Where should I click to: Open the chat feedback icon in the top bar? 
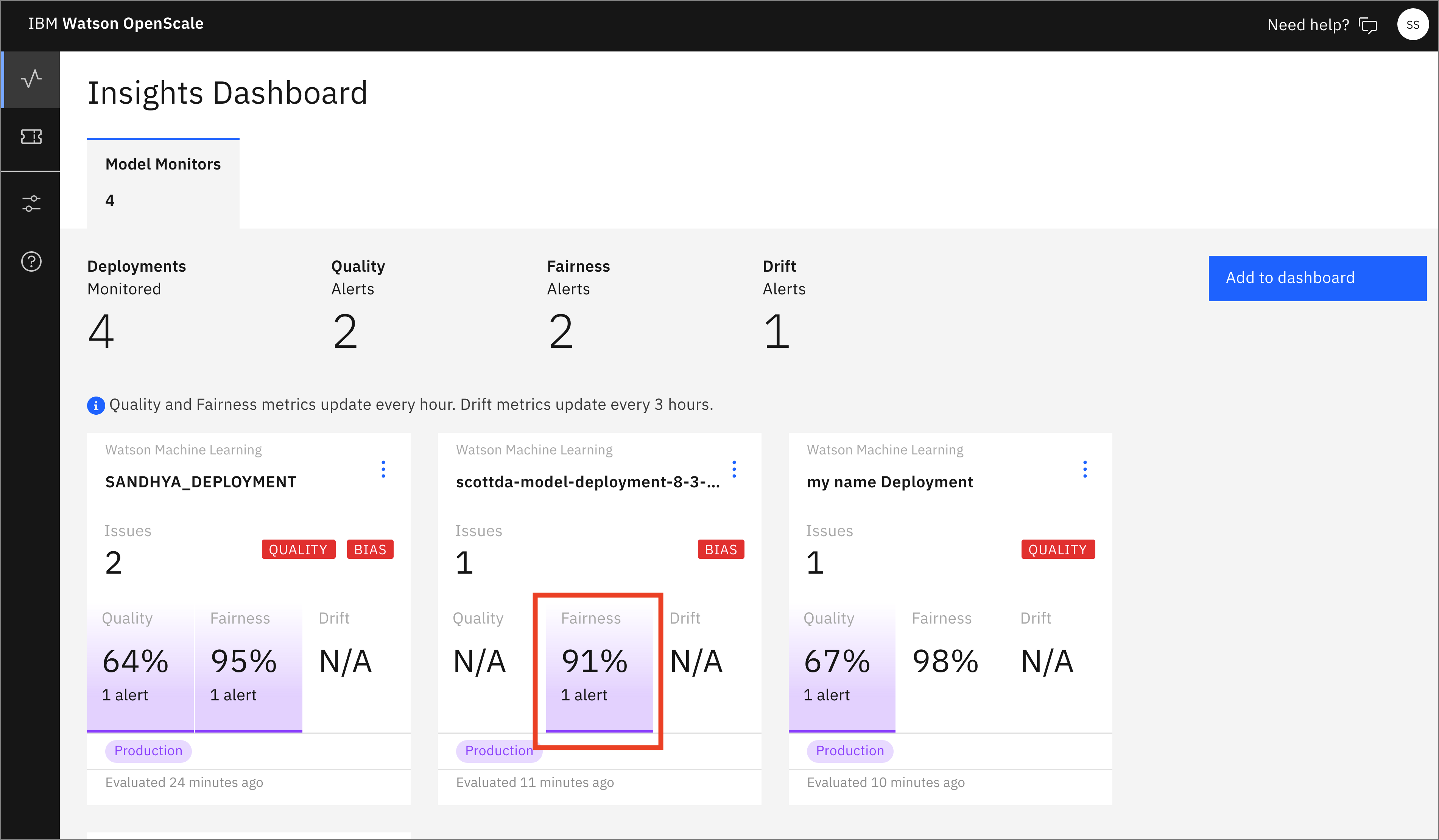(x=1368, y=25)
